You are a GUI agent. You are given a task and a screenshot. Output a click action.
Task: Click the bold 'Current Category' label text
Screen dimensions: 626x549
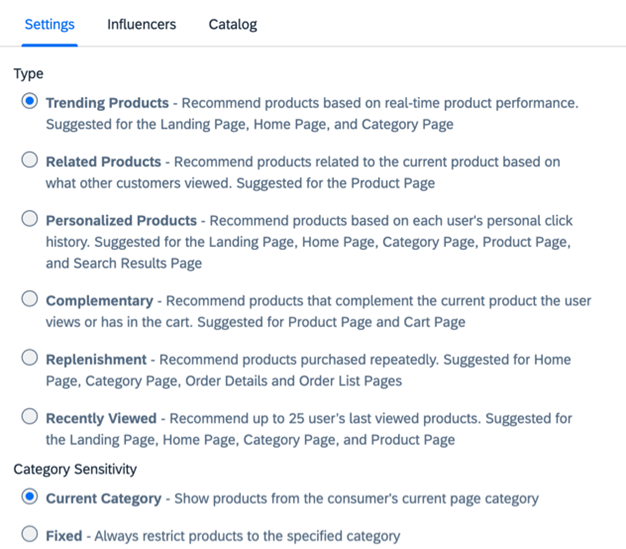103,499
